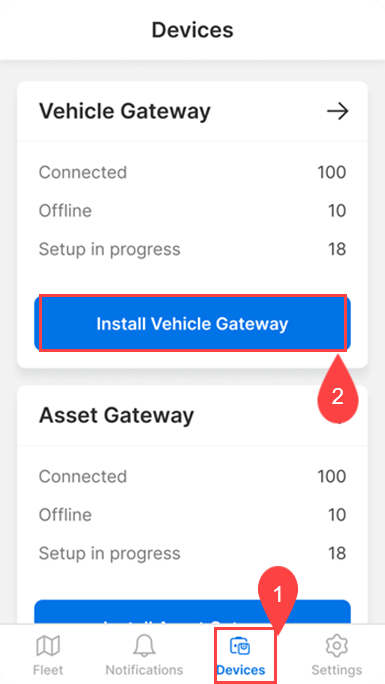Click Setup in progress under Vehicle Gateway
Viewport: 385px width, 684px height.
coord(109,250)
